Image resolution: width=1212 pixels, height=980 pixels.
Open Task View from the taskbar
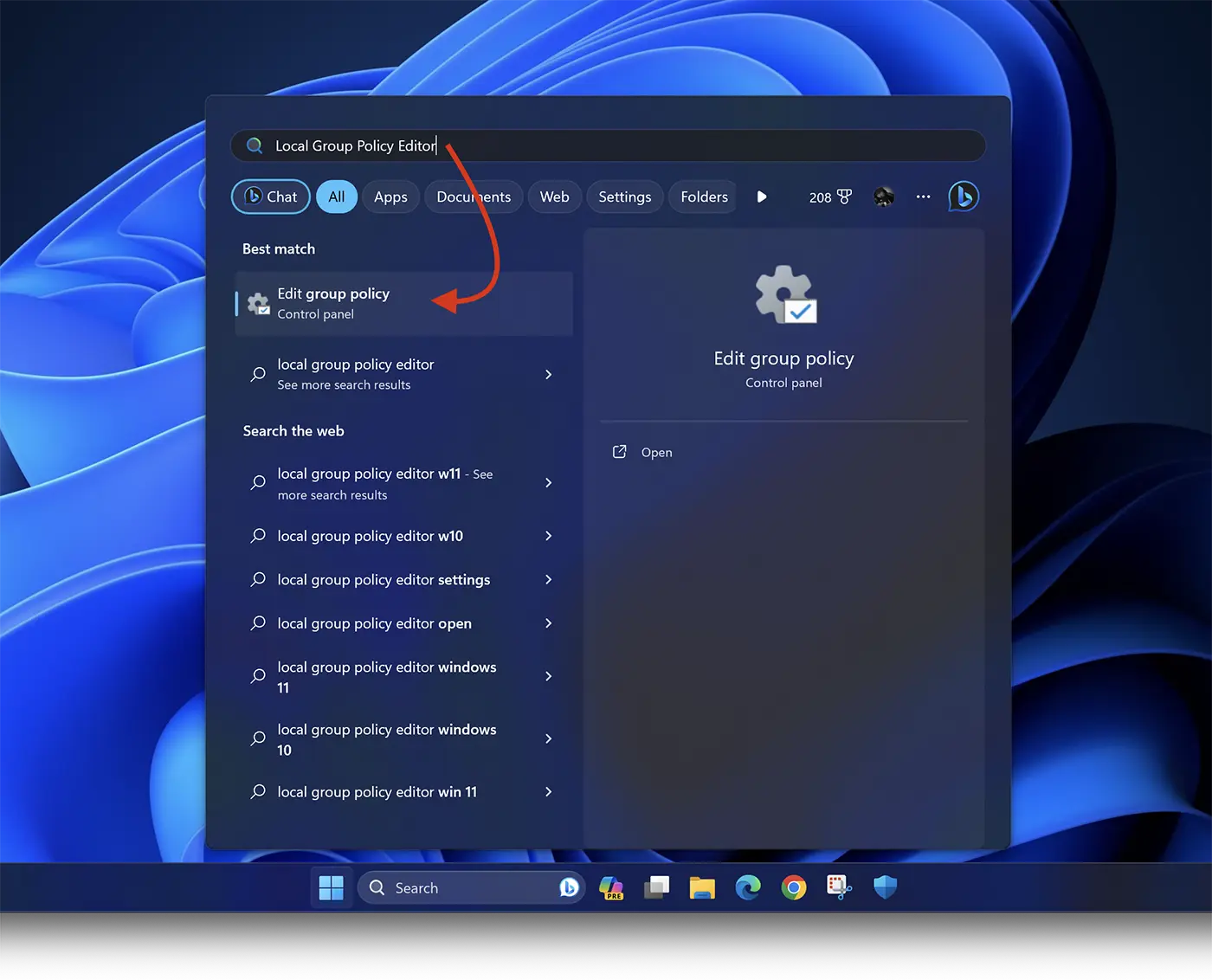(657, 887)
